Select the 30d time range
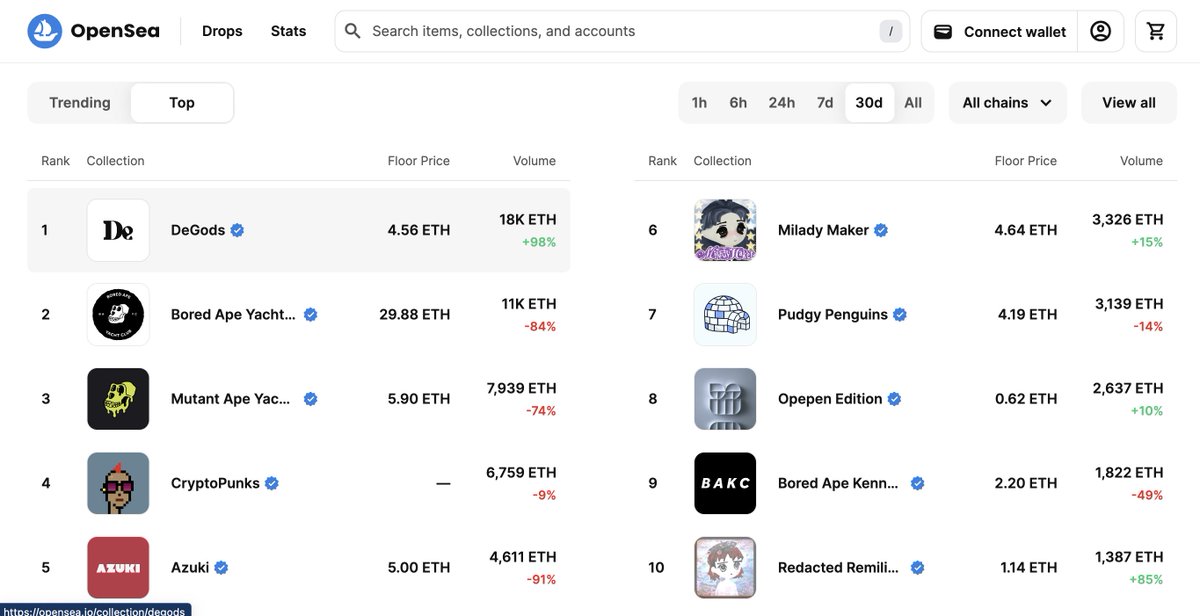Viewport: 1200px width, 616px height. [869, 103]
